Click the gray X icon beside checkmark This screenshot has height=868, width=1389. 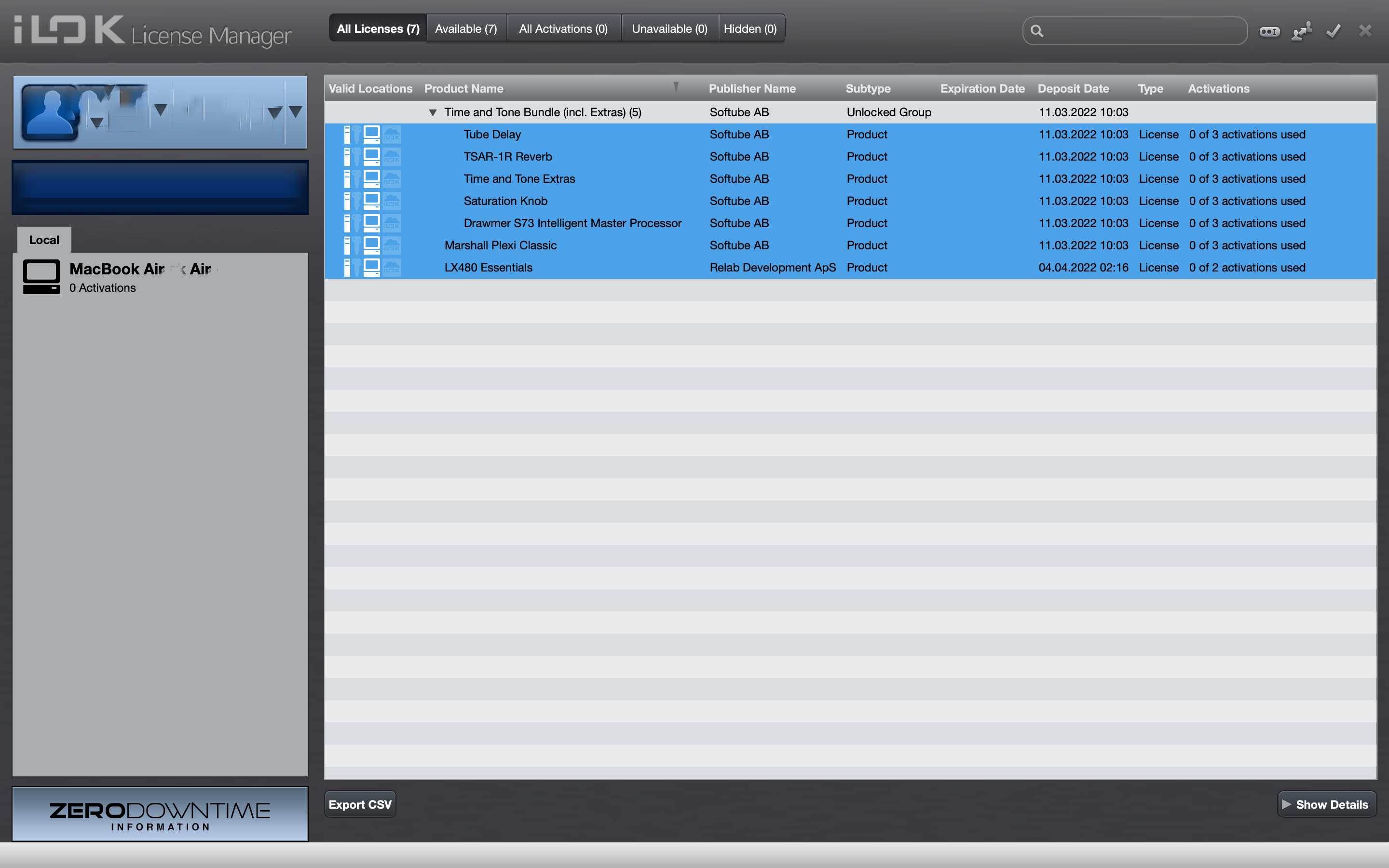[1365, 31]
